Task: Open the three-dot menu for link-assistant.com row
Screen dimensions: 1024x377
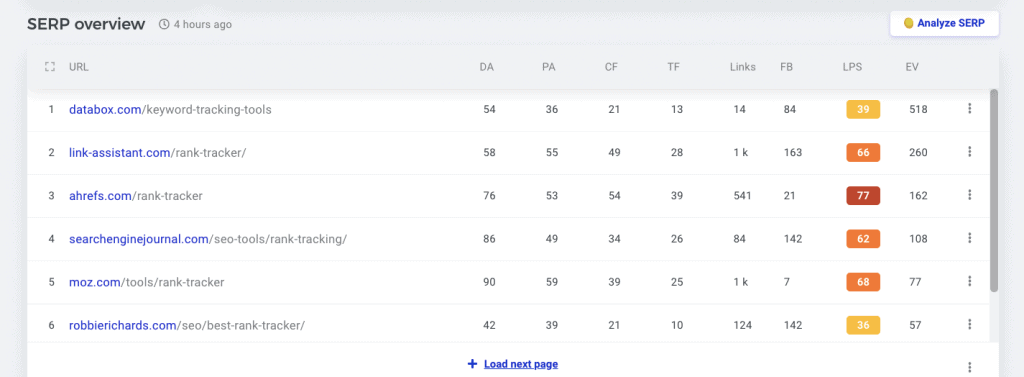Action: click(970, 152)
